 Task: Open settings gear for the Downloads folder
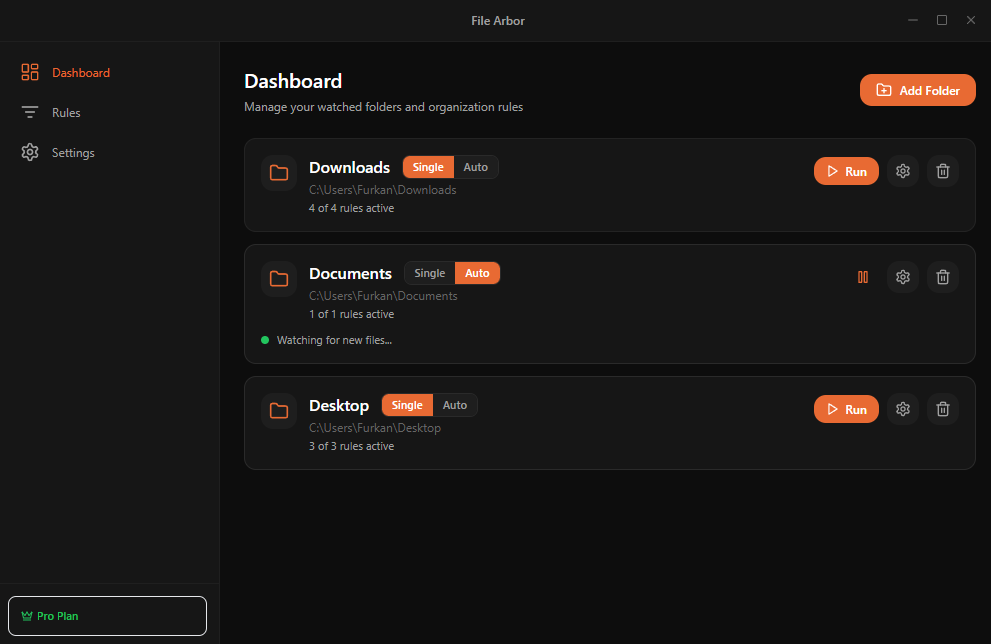coord(902,171)
